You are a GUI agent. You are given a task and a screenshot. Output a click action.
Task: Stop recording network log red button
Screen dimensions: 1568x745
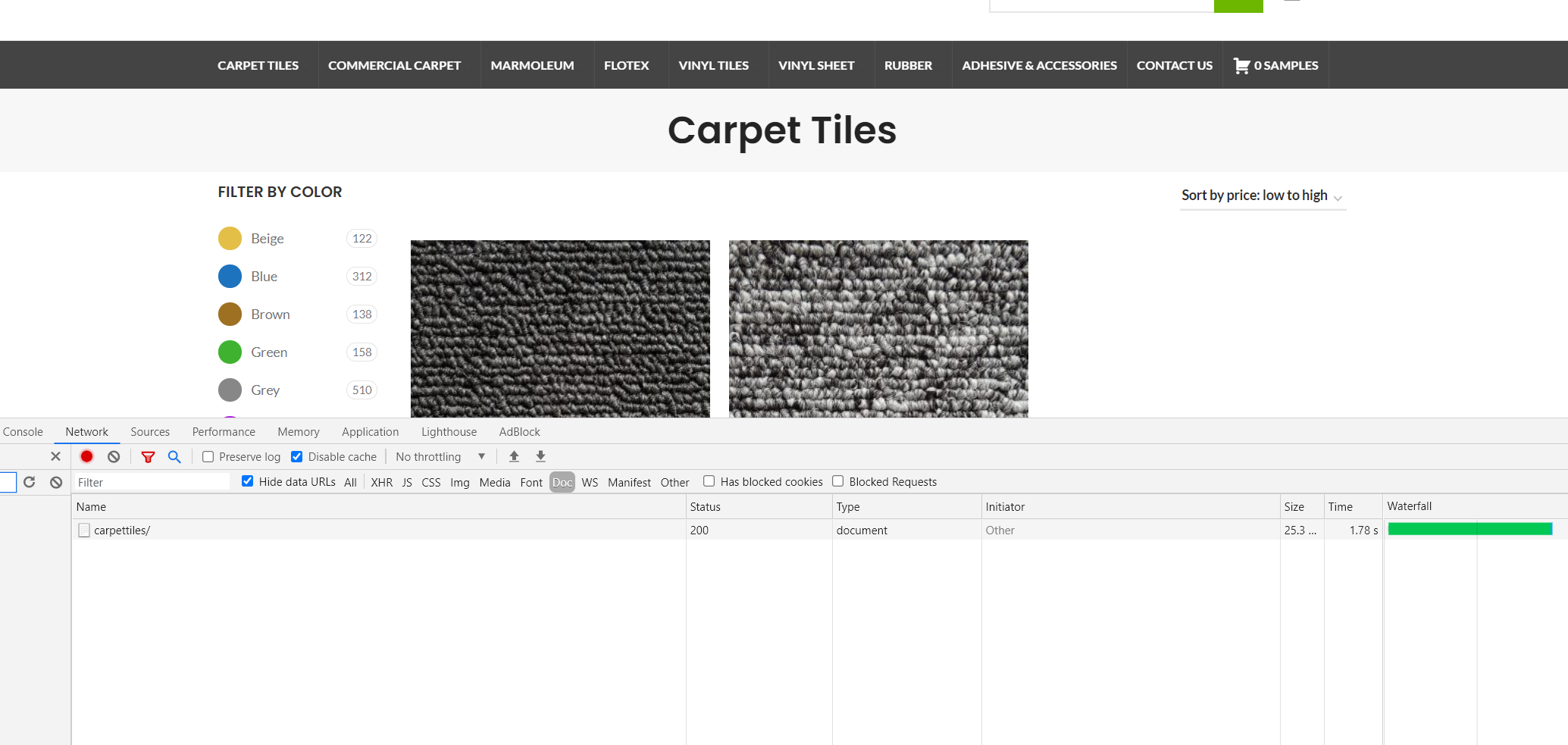(x=86, y=456)
